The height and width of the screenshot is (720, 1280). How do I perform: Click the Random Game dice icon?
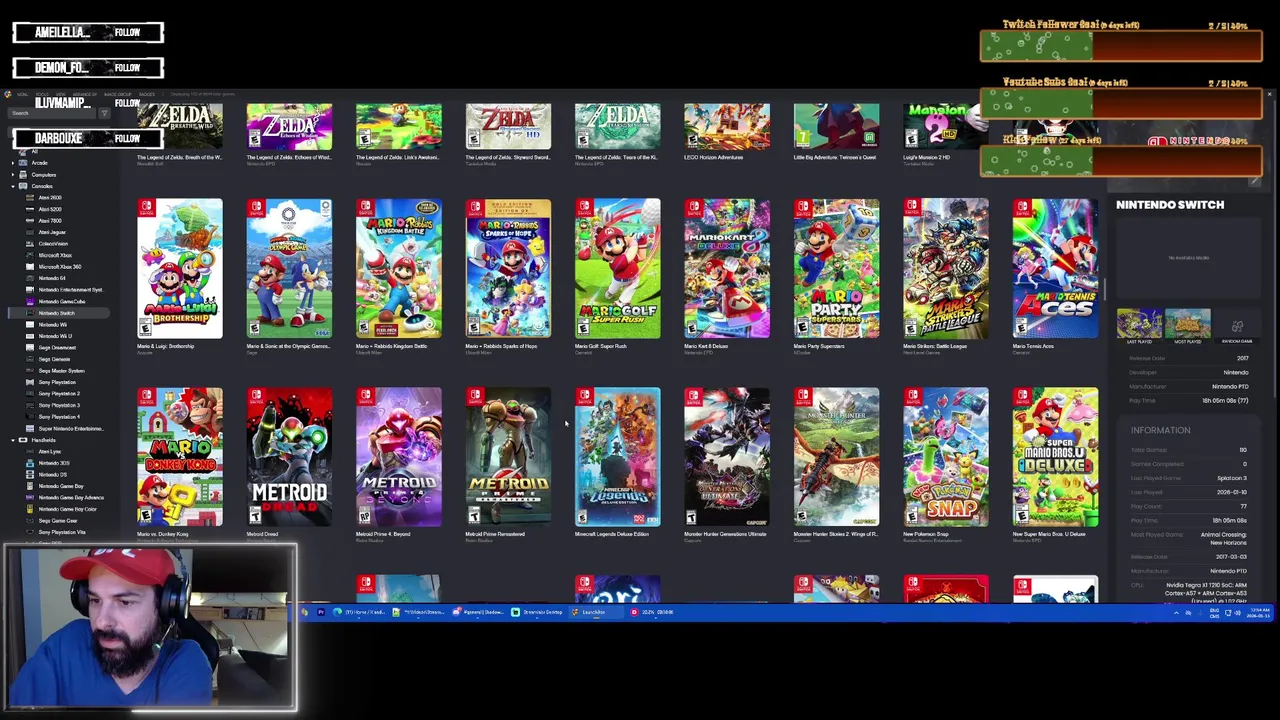tap(1237, 327)
